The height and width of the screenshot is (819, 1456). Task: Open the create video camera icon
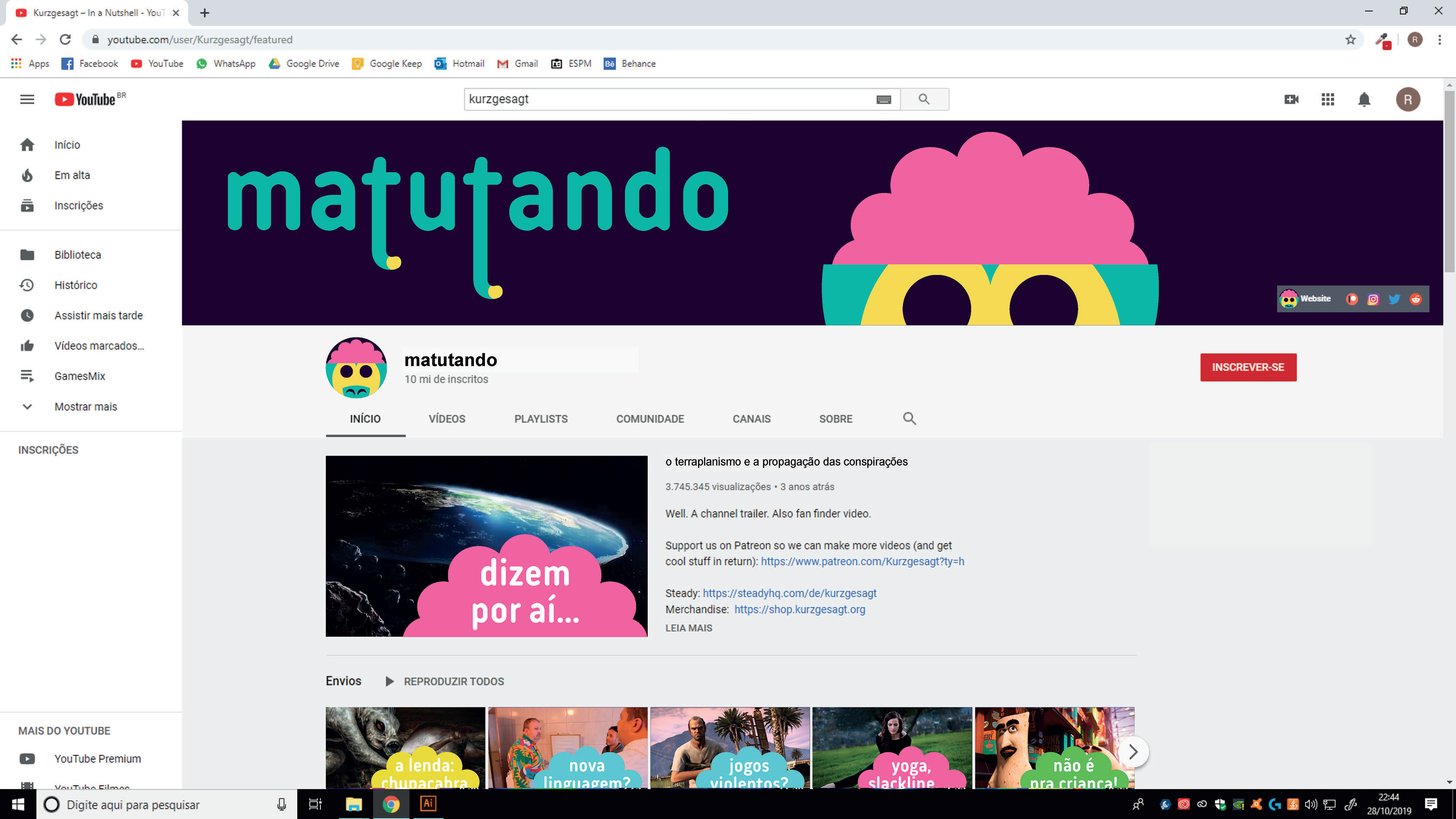coord(1291,99)
